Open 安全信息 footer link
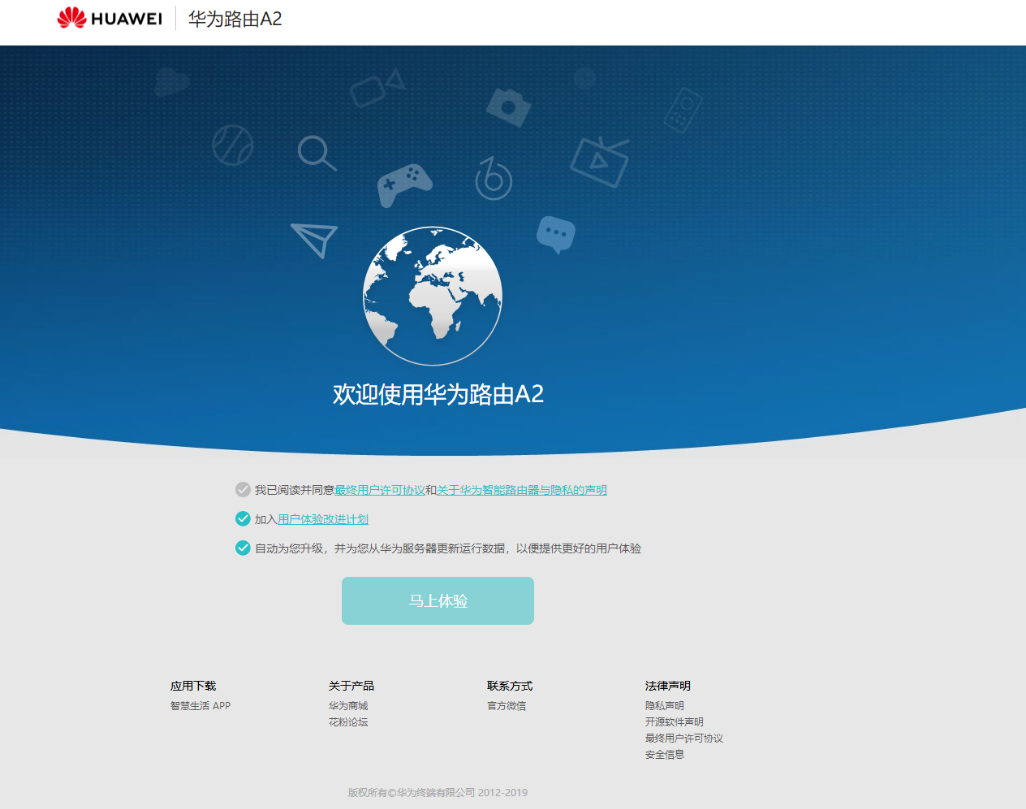The image size is (1026, 809). coord(665,755)
